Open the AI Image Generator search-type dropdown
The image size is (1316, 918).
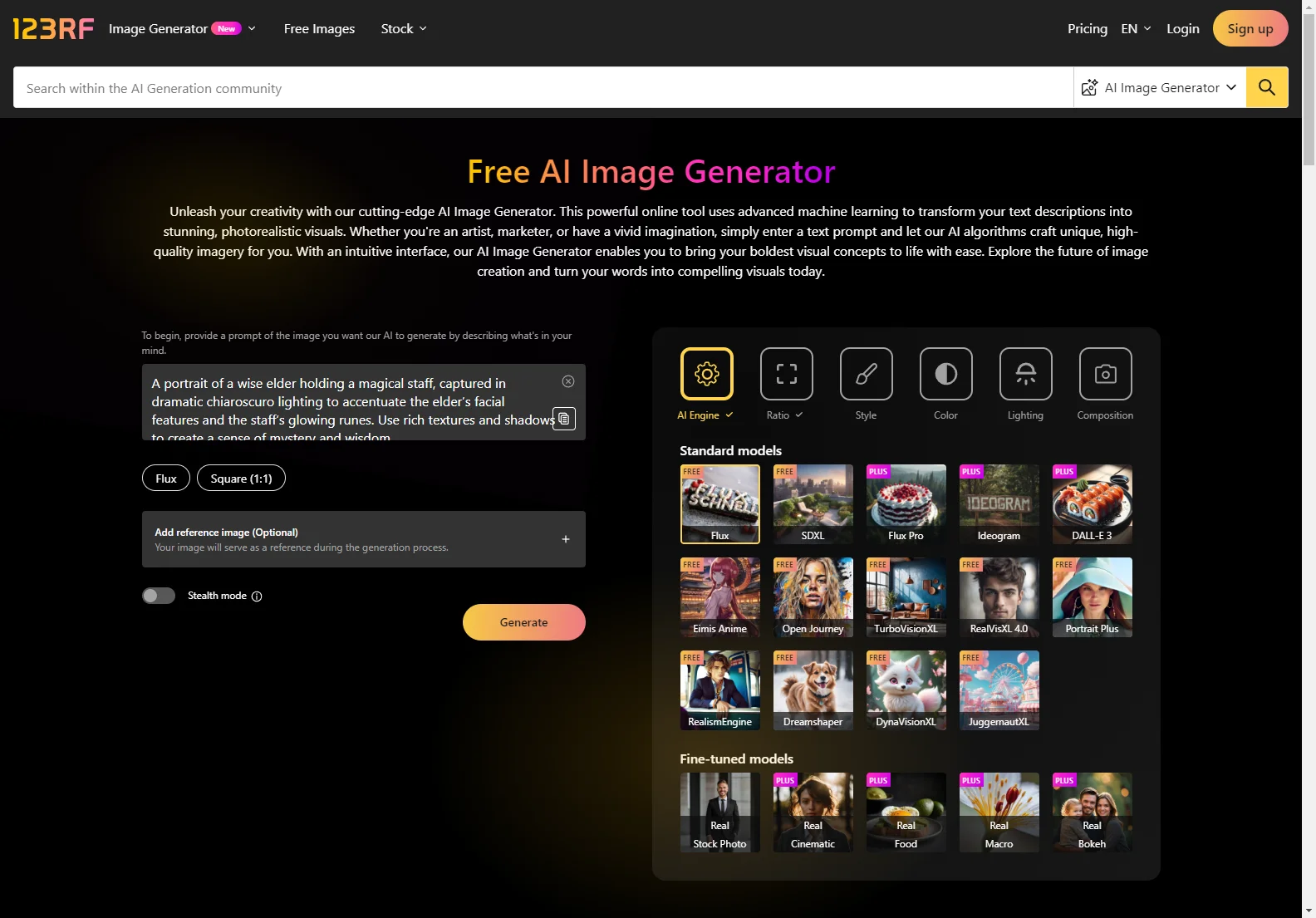pyautogui.click(x=1160, y=87)
